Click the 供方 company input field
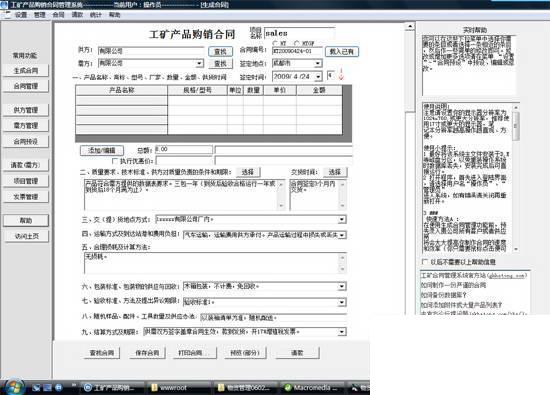 151,51
